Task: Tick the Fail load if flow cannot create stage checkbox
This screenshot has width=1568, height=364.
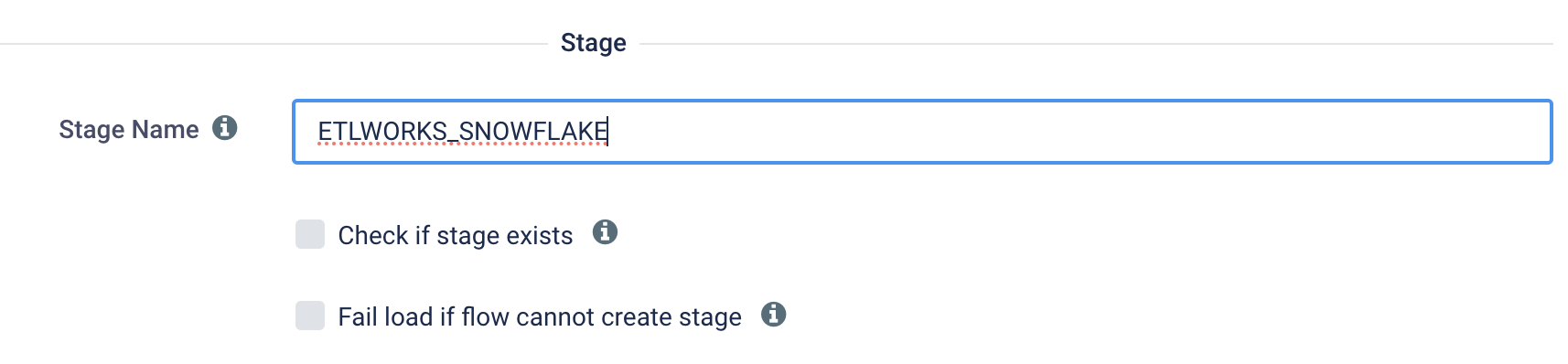Action: (310, 316)
